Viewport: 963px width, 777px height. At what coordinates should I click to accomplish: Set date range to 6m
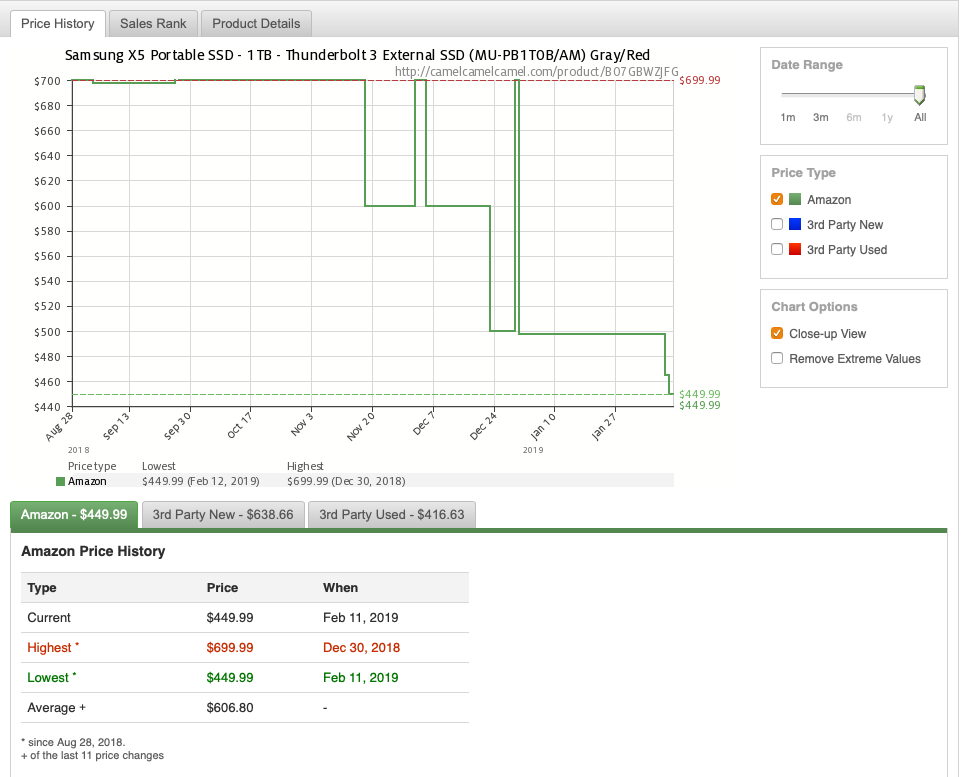pyautogui.click(x=854, y=117)
